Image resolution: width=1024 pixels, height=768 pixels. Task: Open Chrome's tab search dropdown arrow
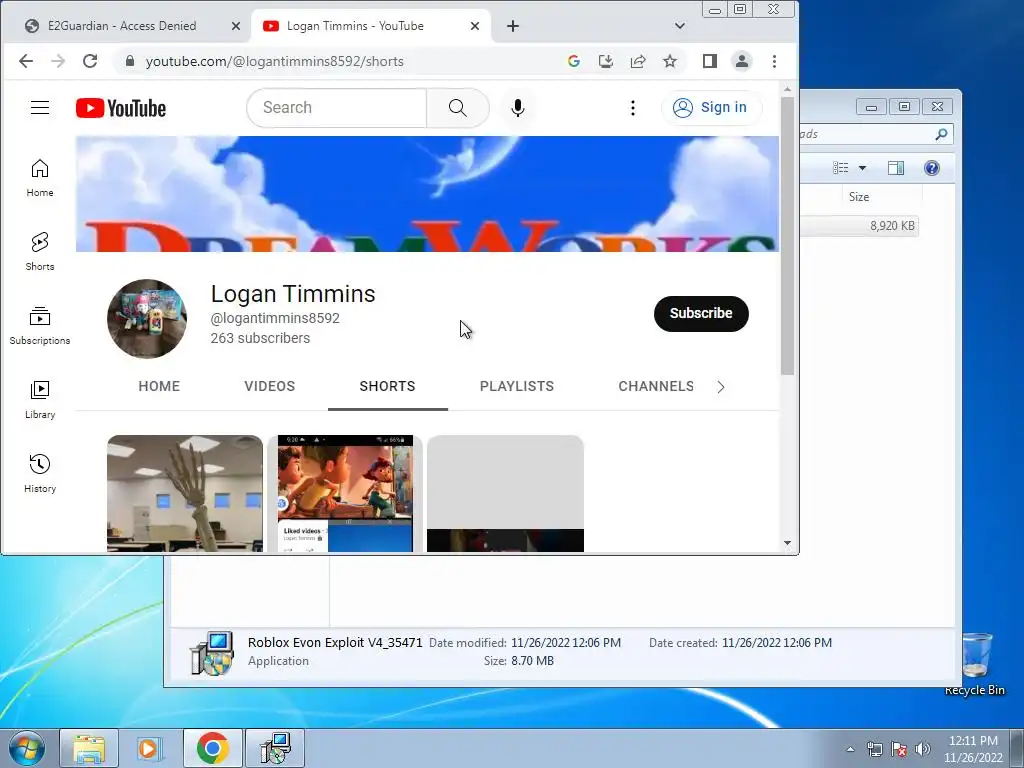[x=680, y=26]
